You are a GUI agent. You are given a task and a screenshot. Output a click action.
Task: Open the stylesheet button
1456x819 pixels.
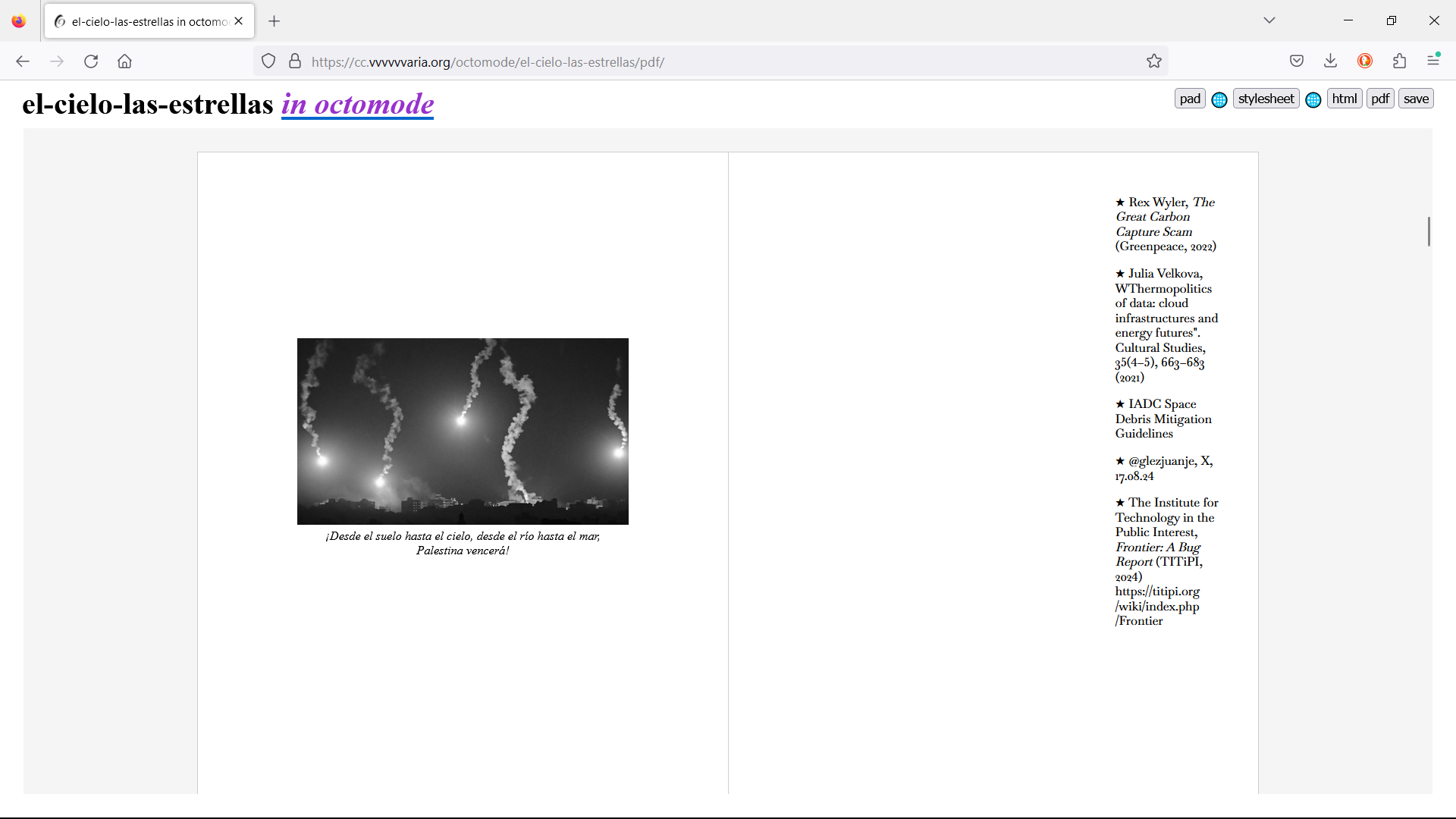tap(1266, 99)
